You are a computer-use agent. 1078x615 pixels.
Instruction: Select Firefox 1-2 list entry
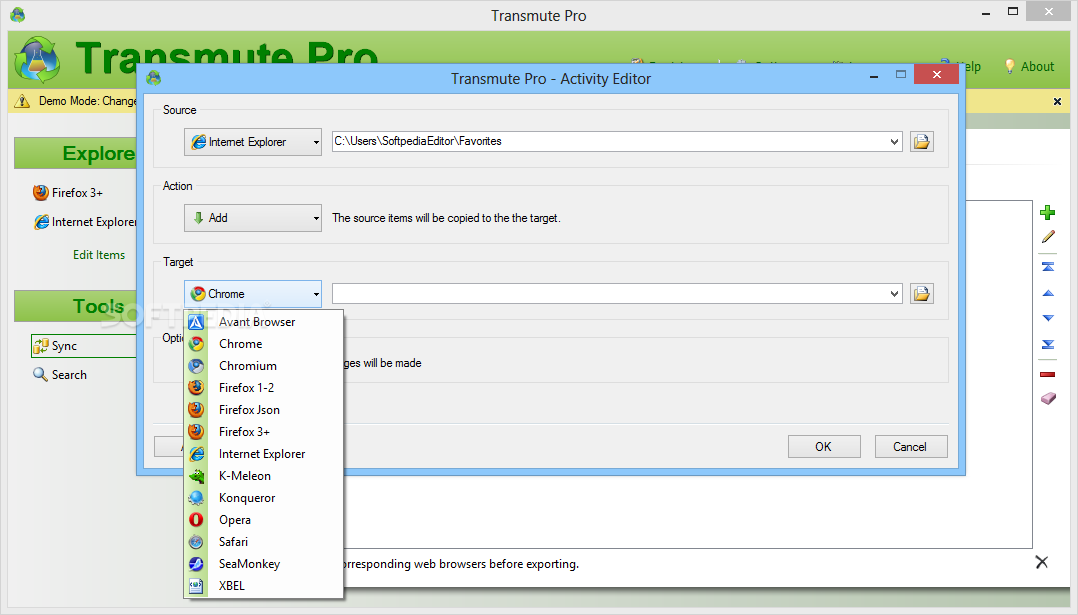pyautogui.click(x=263, y=388)
